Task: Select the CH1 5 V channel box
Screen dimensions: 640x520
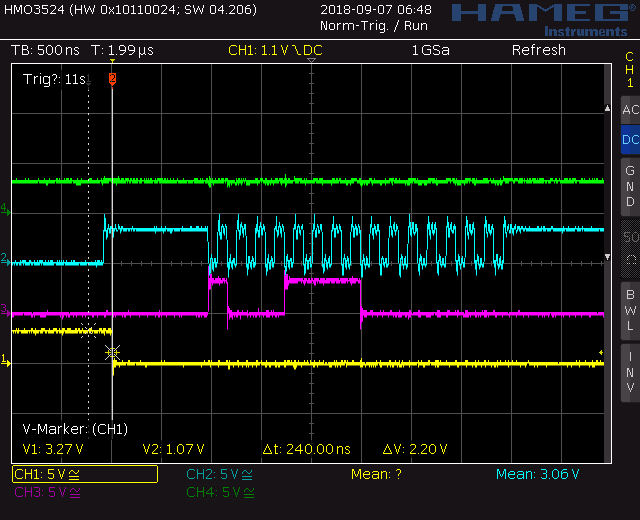Action: point(85,474)
